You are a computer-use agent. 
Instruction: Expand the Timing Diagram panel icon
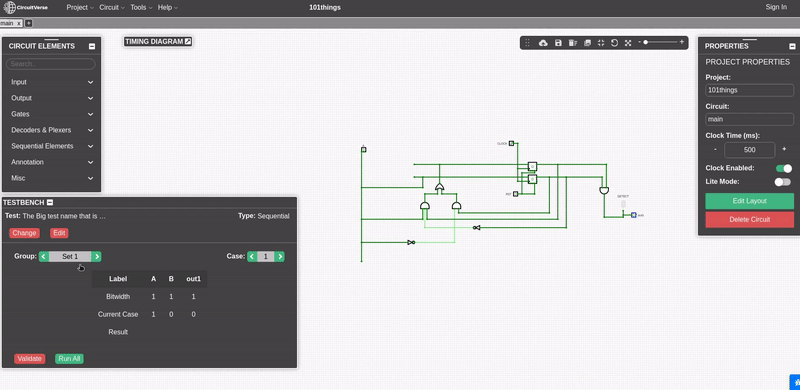[x=188, y=41]
